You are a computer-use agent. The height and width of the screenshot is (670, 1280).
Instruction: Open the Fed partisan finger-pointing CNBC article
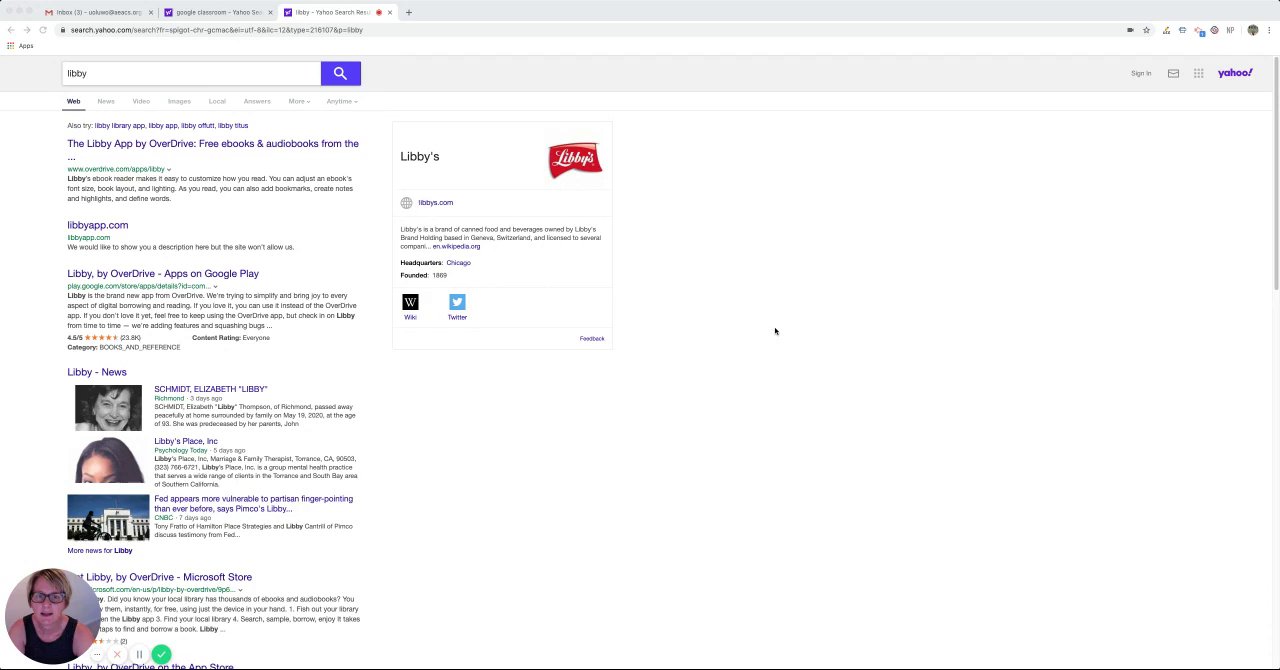[x=253, y=503]
